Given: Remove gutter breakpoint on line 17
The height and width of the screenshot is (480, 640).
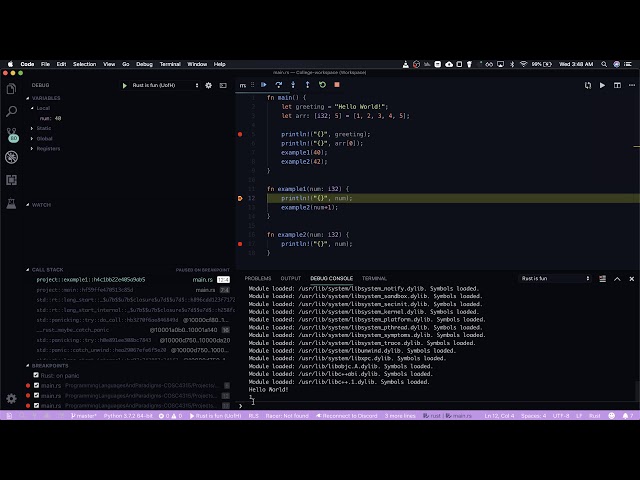Looking at the screenshot, I should click(x=240, y=244).
